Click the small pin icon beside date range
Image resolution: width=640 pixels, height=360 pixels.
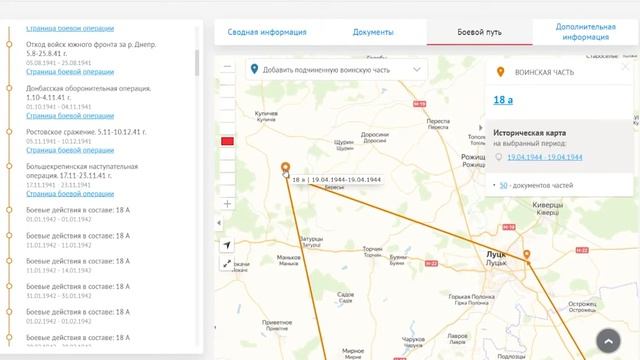click(498, 157)
